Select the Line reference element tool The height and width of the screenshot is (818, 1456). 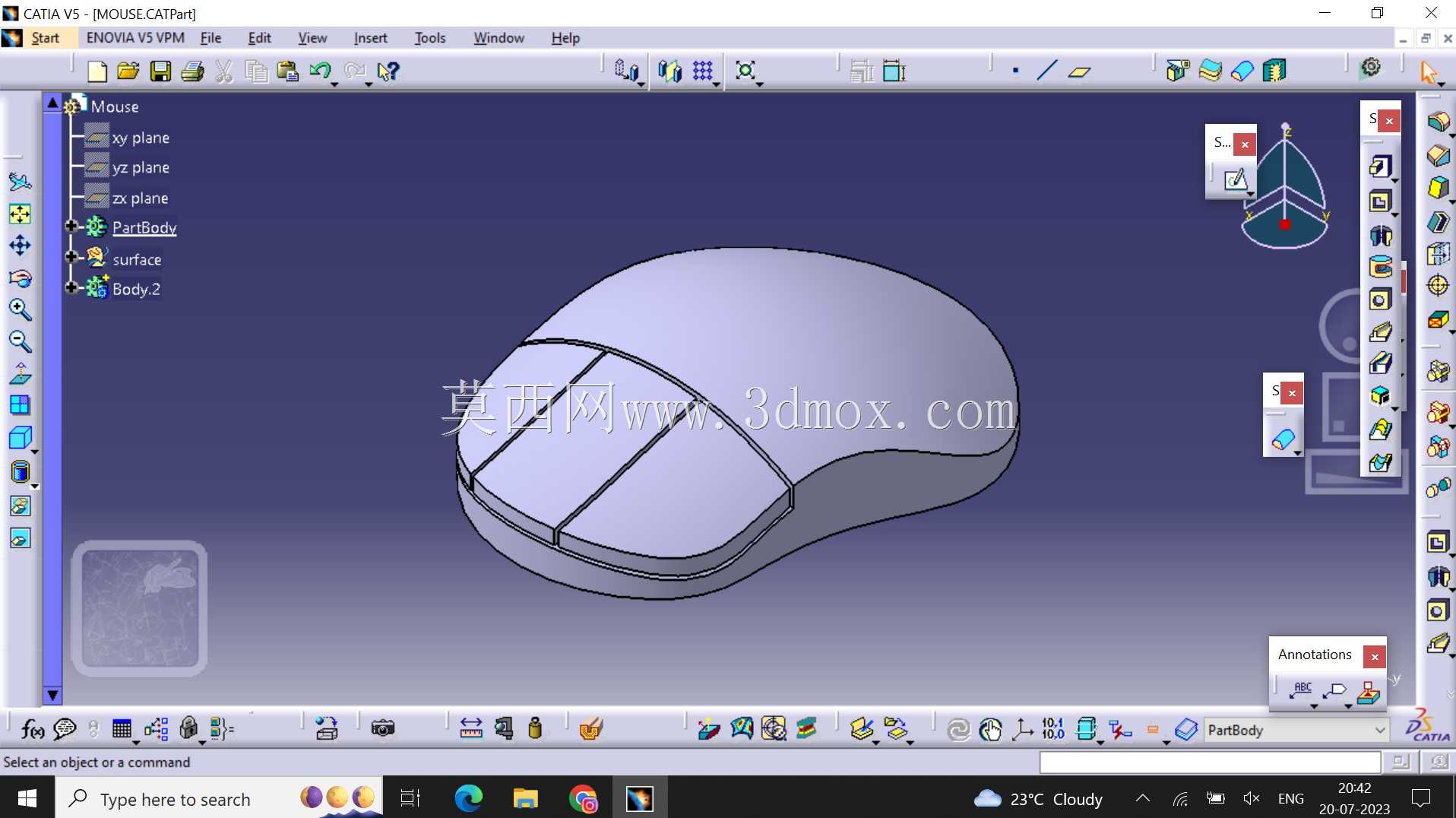click(1047, 71)
